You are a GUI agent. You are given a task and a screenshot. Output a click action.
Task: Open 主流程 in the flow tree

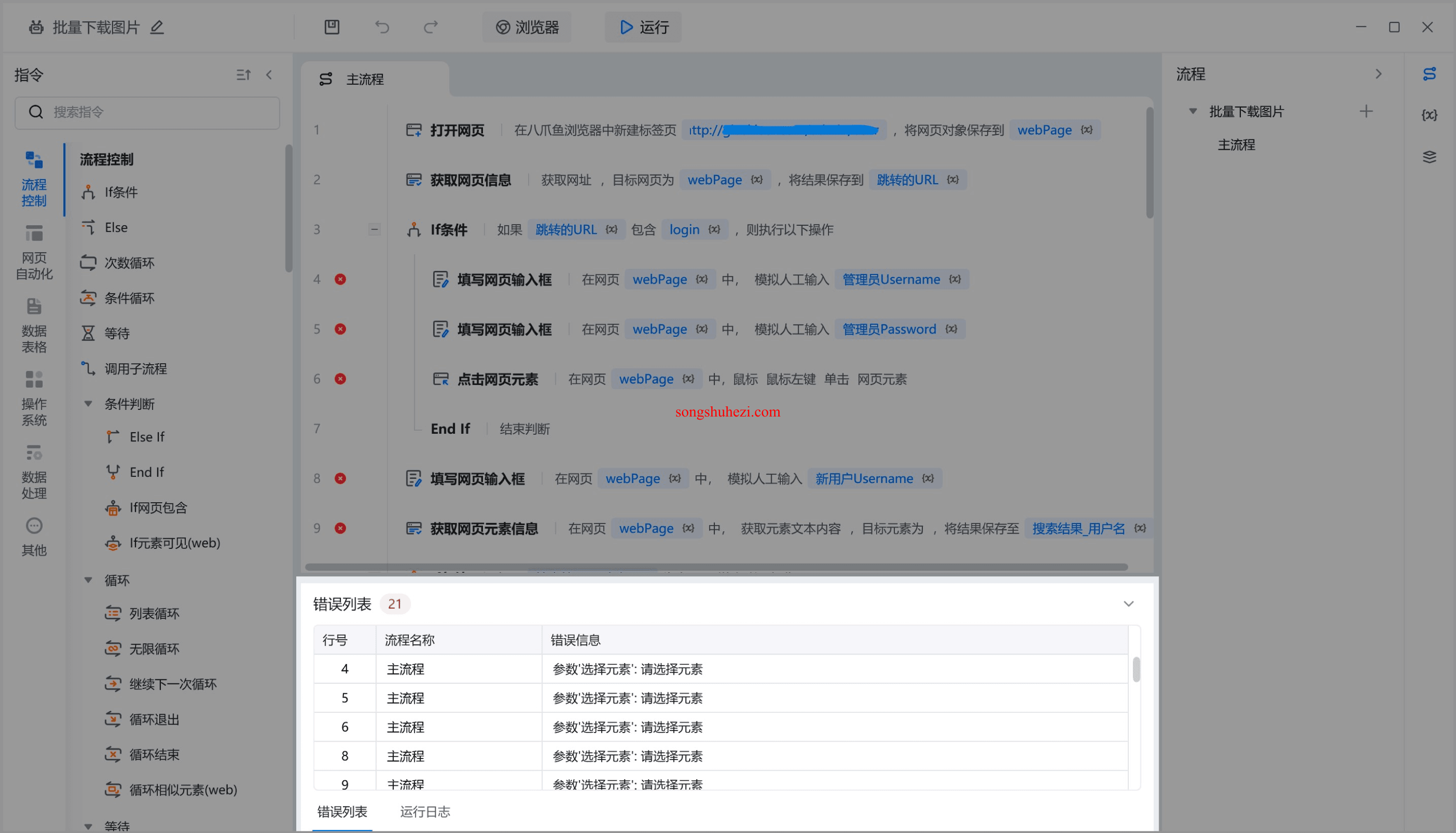1236,145
